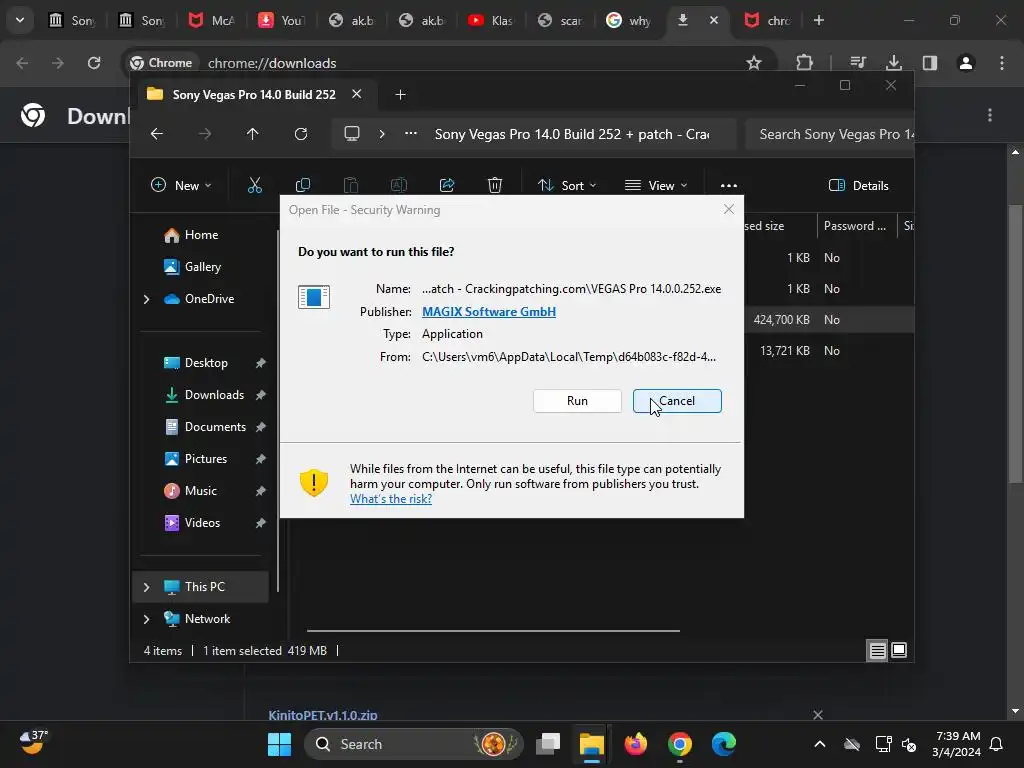This screenshot has width=1024, height=768.
Task: Click the Rename icon in Explorer toolbar
Action: (x=398, y=185)
